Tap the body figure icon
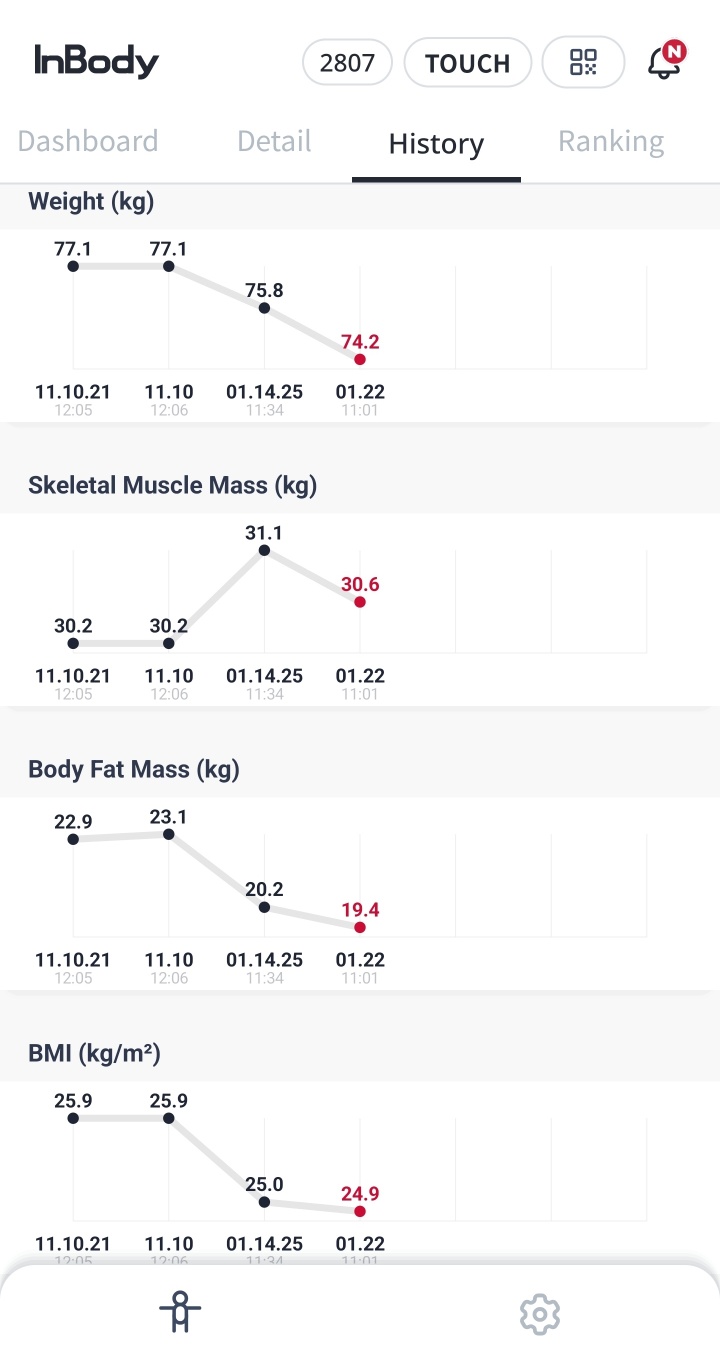The image size is (720, 1367). 180,1312
